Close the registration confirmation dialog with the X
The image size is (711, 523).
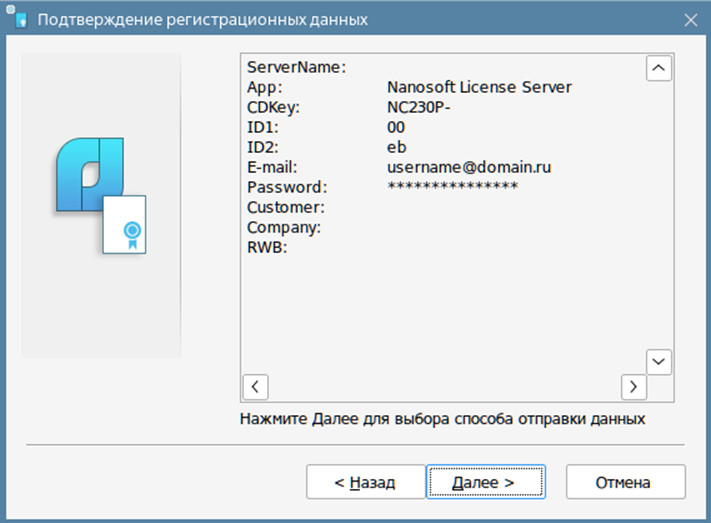click(691, 20)
